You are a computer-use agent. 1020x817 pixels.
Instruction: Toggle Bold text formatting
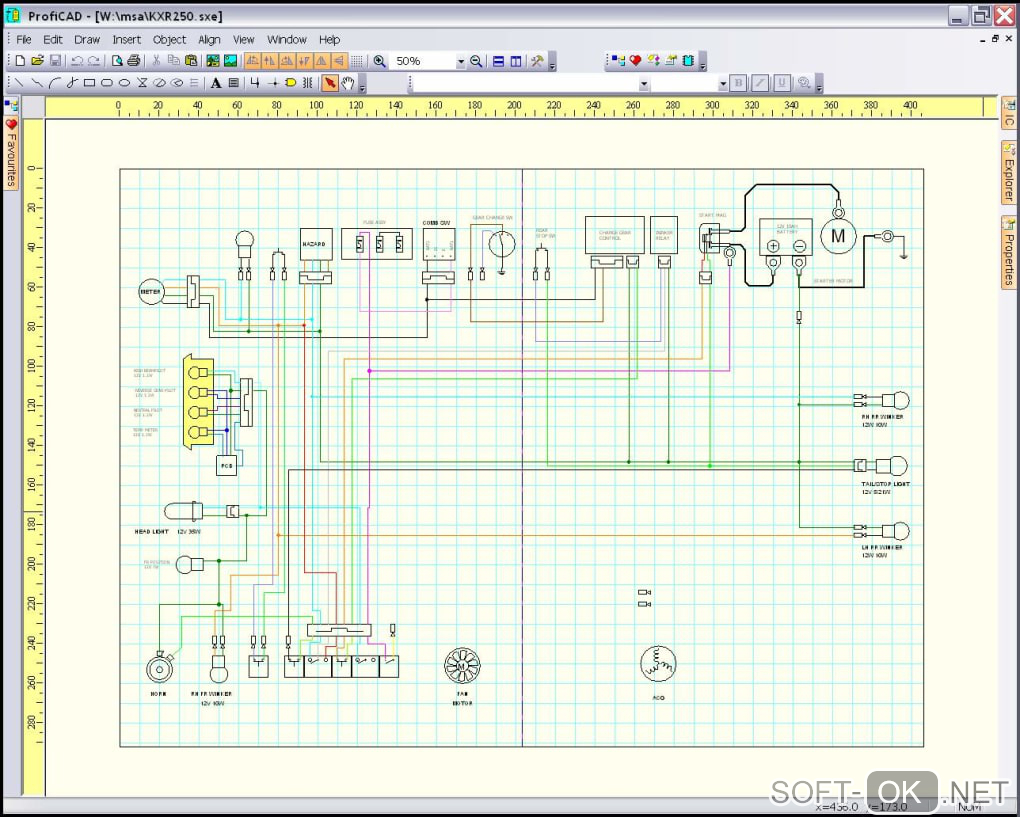point(738,83)
